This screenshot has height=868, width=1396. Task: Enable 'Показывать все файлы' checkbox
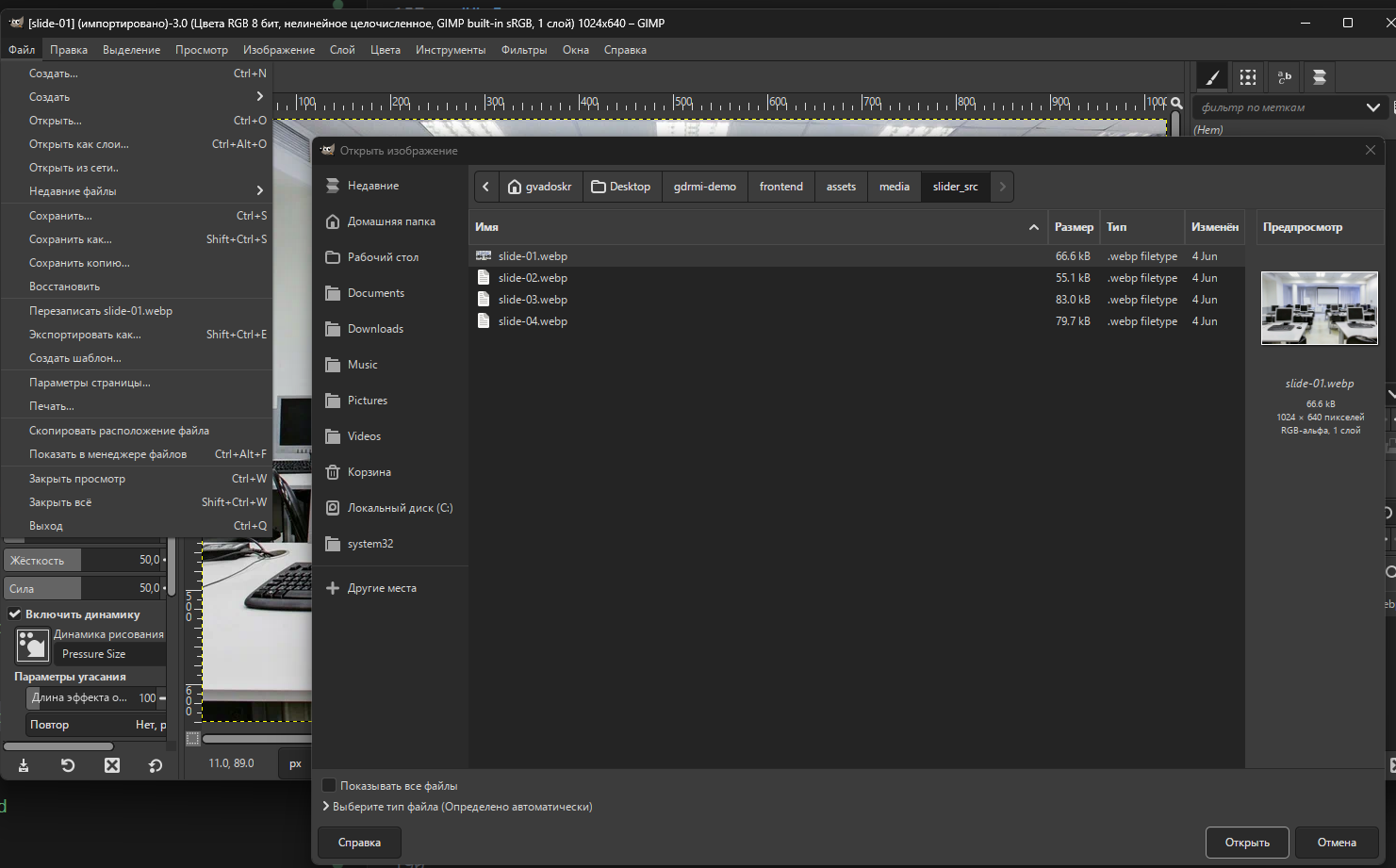click(x=329, y=785)
